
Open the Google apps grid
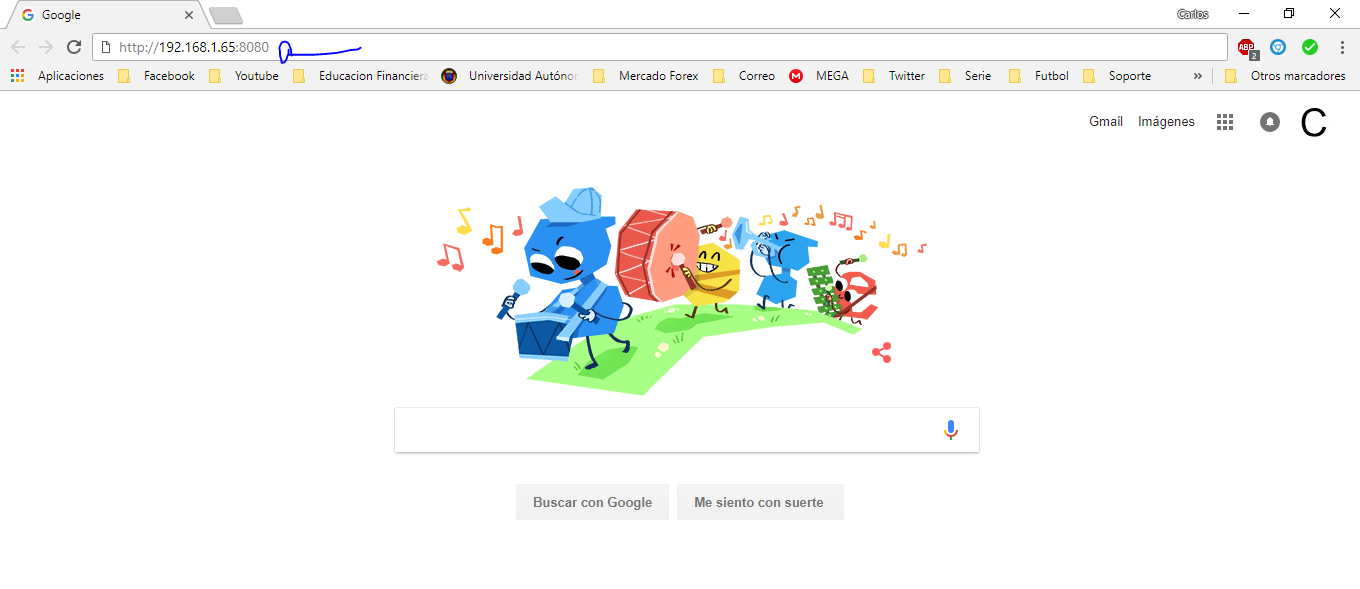(1225, 122)
